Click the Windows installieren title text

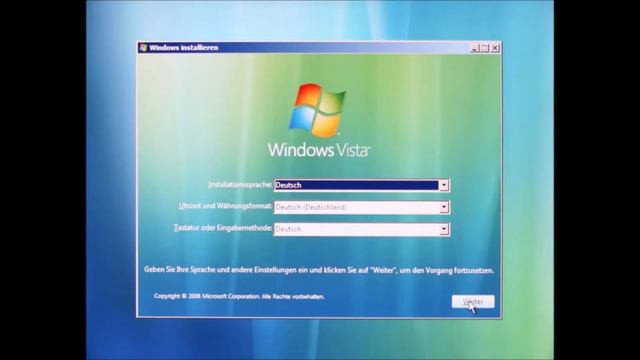pyautogui.click(x=184, y=48)
